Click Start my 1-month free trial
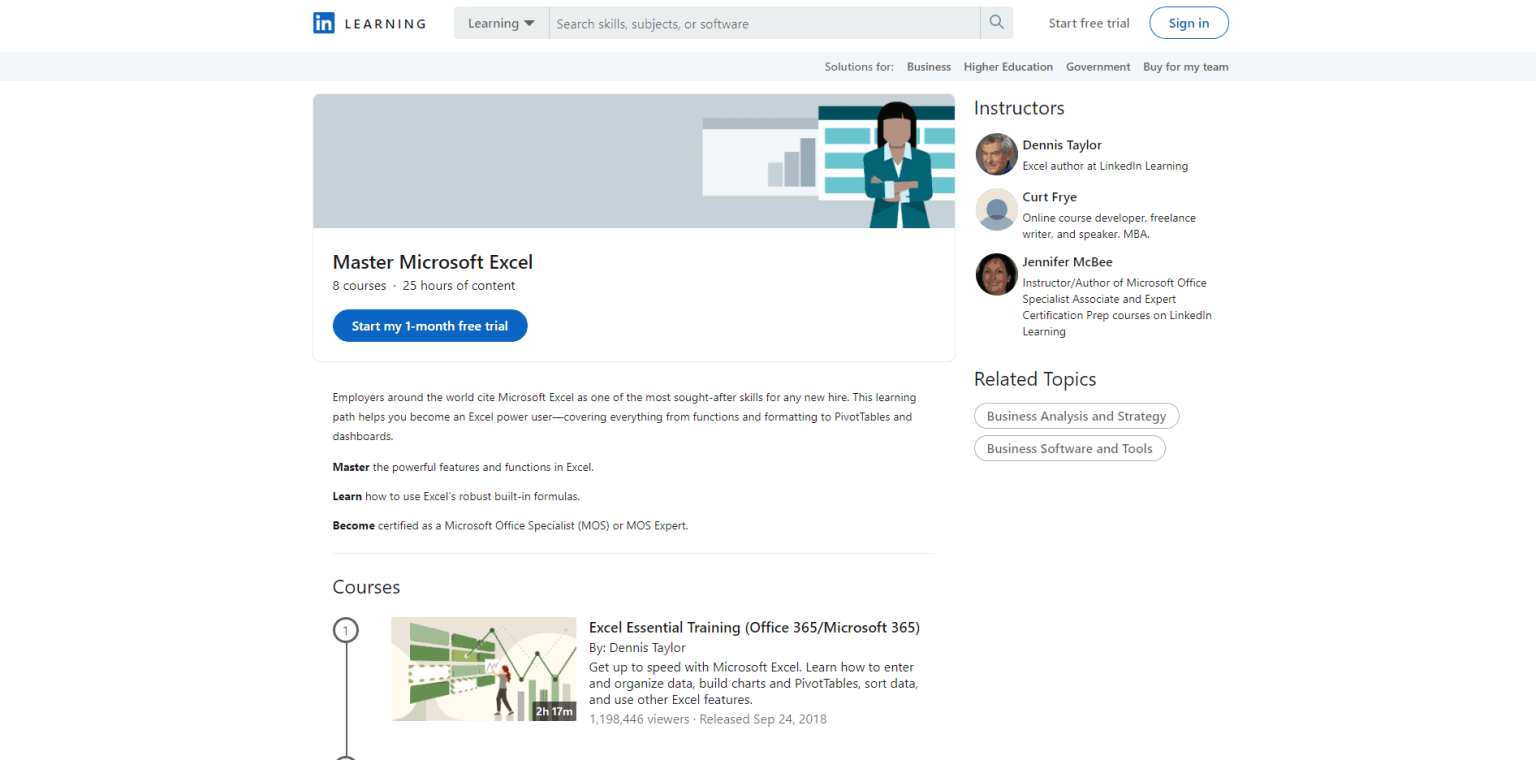The image size is (1536, 760). 429,325
